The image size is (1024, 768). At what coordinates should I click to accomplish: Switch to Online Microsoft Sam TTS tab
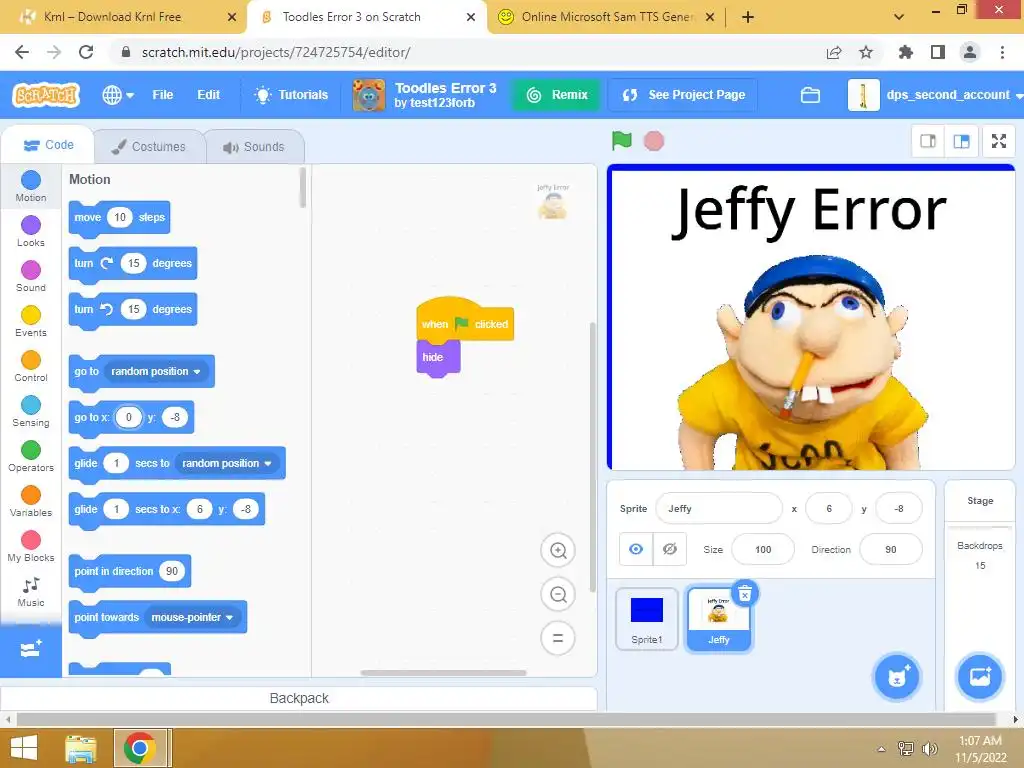pos(607,17)
